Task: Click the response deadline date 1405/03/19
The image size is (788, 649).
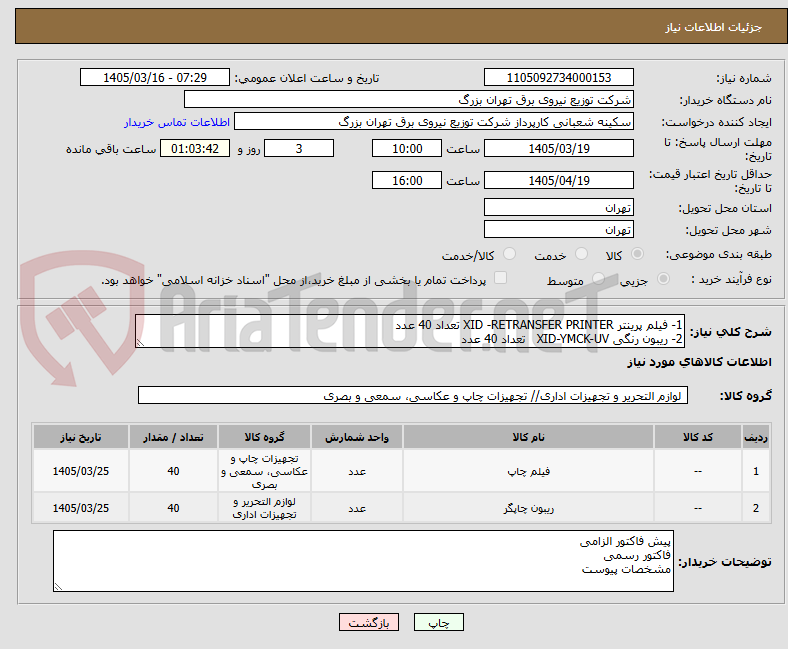Action: pos(559,148)
